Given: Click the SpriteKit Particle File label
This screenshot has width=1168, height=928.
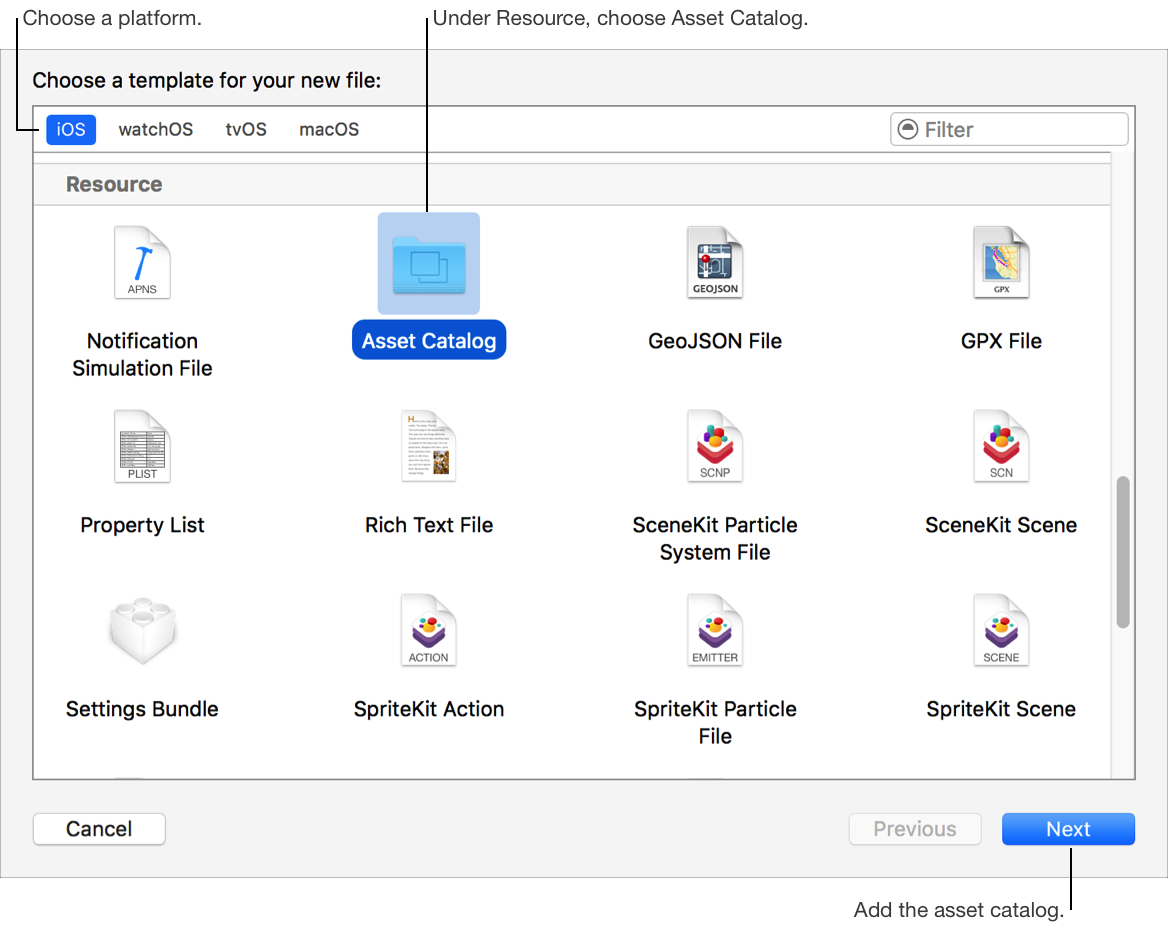Looking at the screenshot, I should click(715, 722).
